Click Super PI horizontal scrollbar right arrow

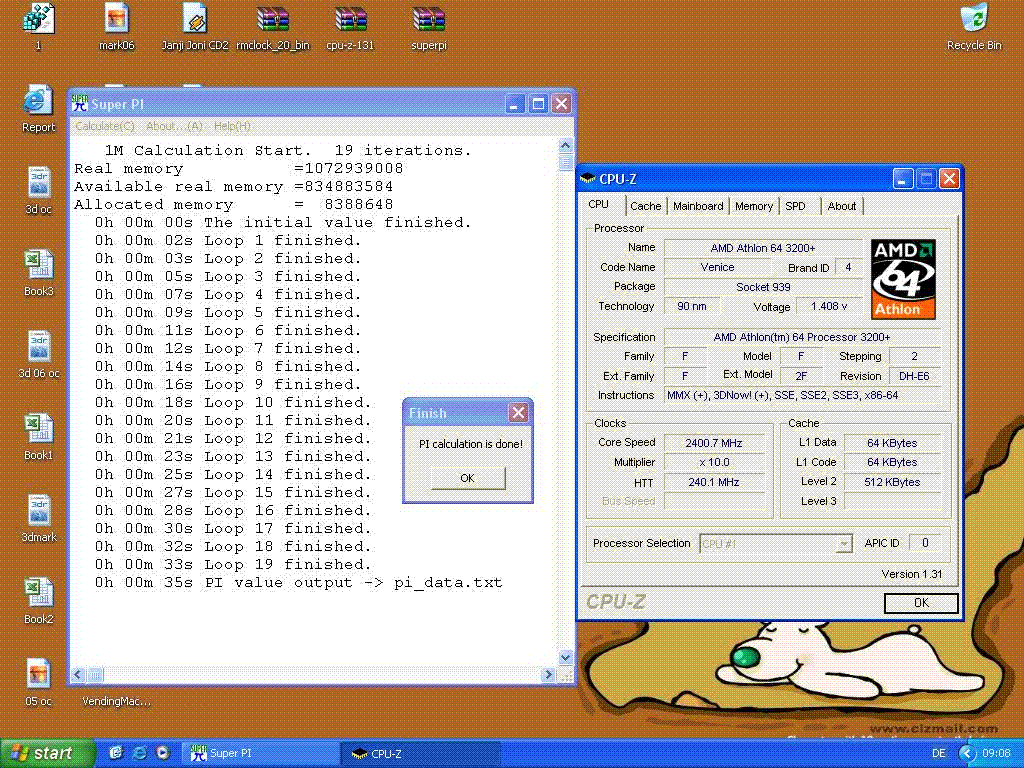549,675
